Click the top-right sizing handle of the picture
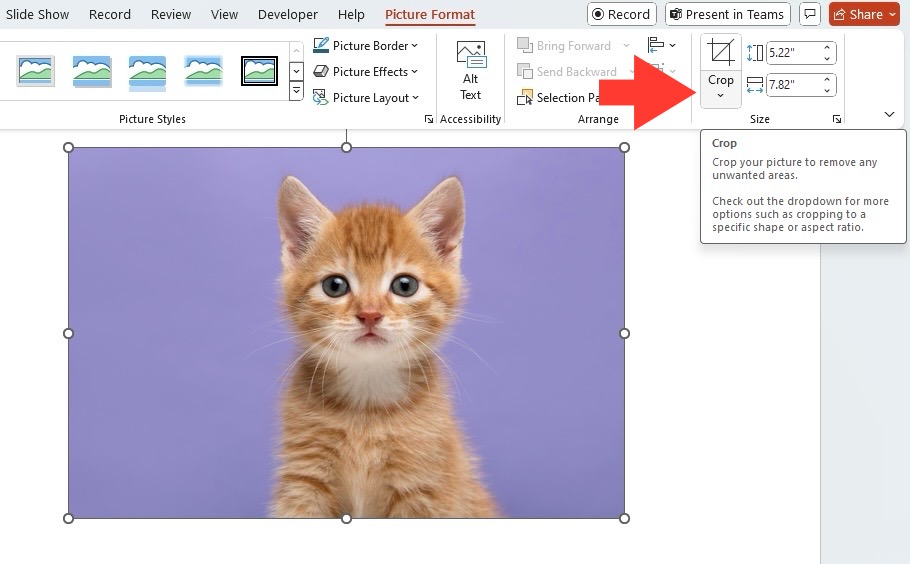 624,147
